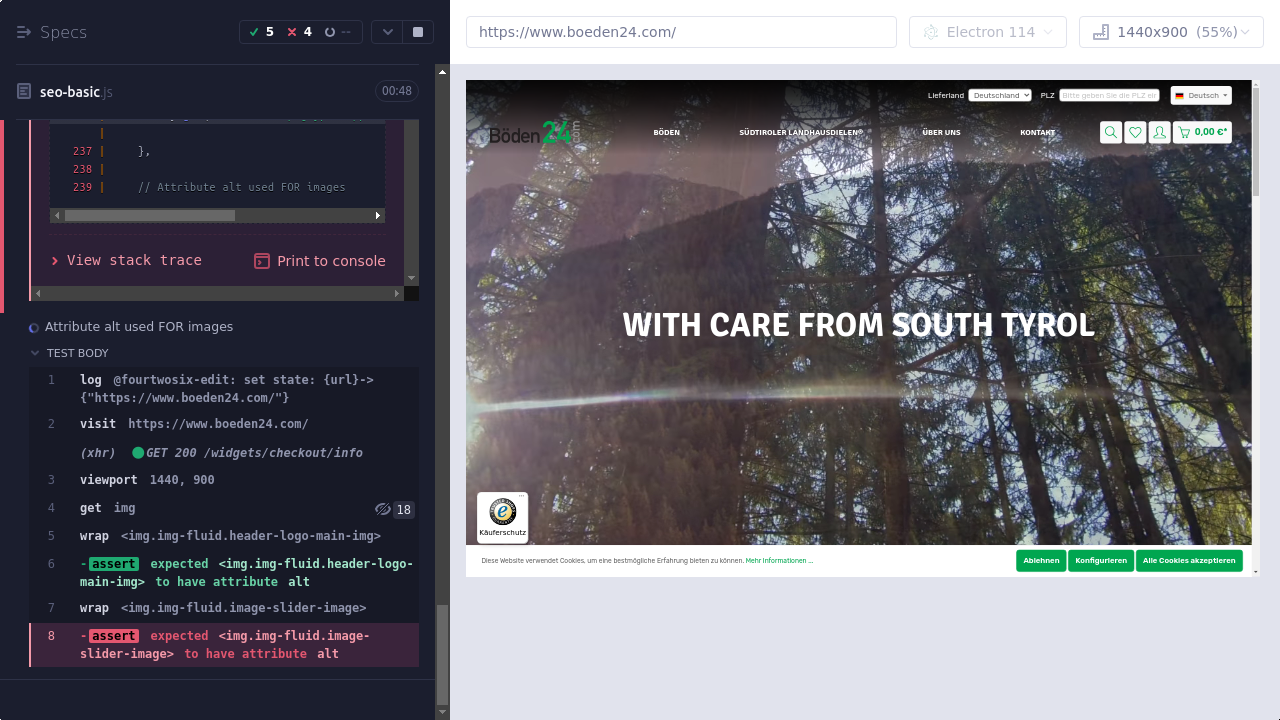Screen dimensions: 1280x720
Task: Open the shopping cart showing 0,00 €
Action: click(1202, 132)
